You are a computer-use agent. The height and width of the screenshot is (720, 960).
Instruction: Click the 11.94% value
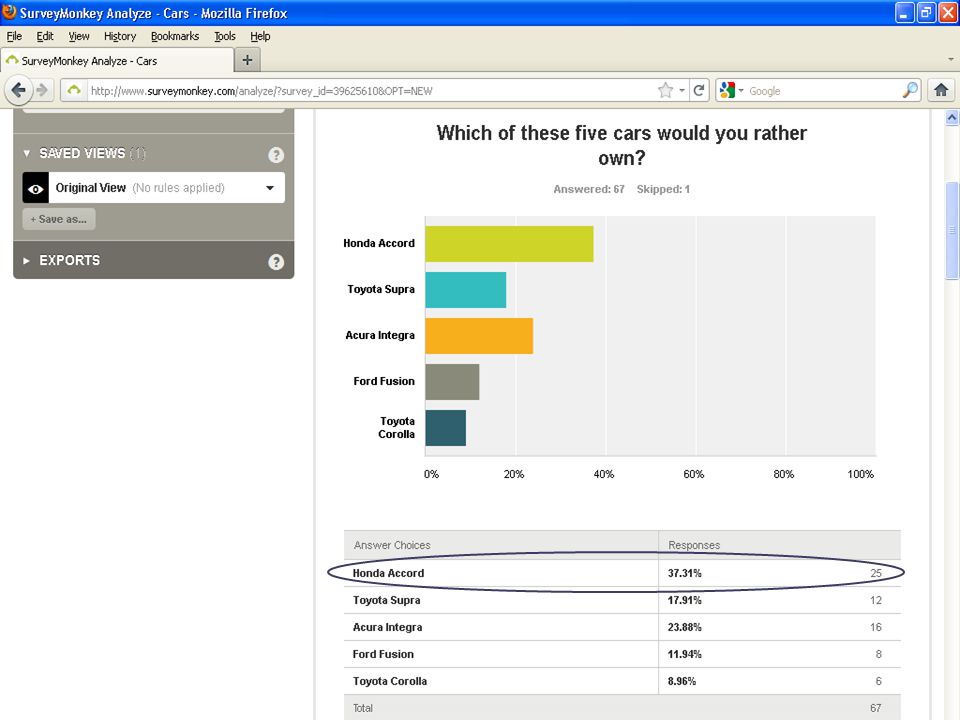pos(684,654)
